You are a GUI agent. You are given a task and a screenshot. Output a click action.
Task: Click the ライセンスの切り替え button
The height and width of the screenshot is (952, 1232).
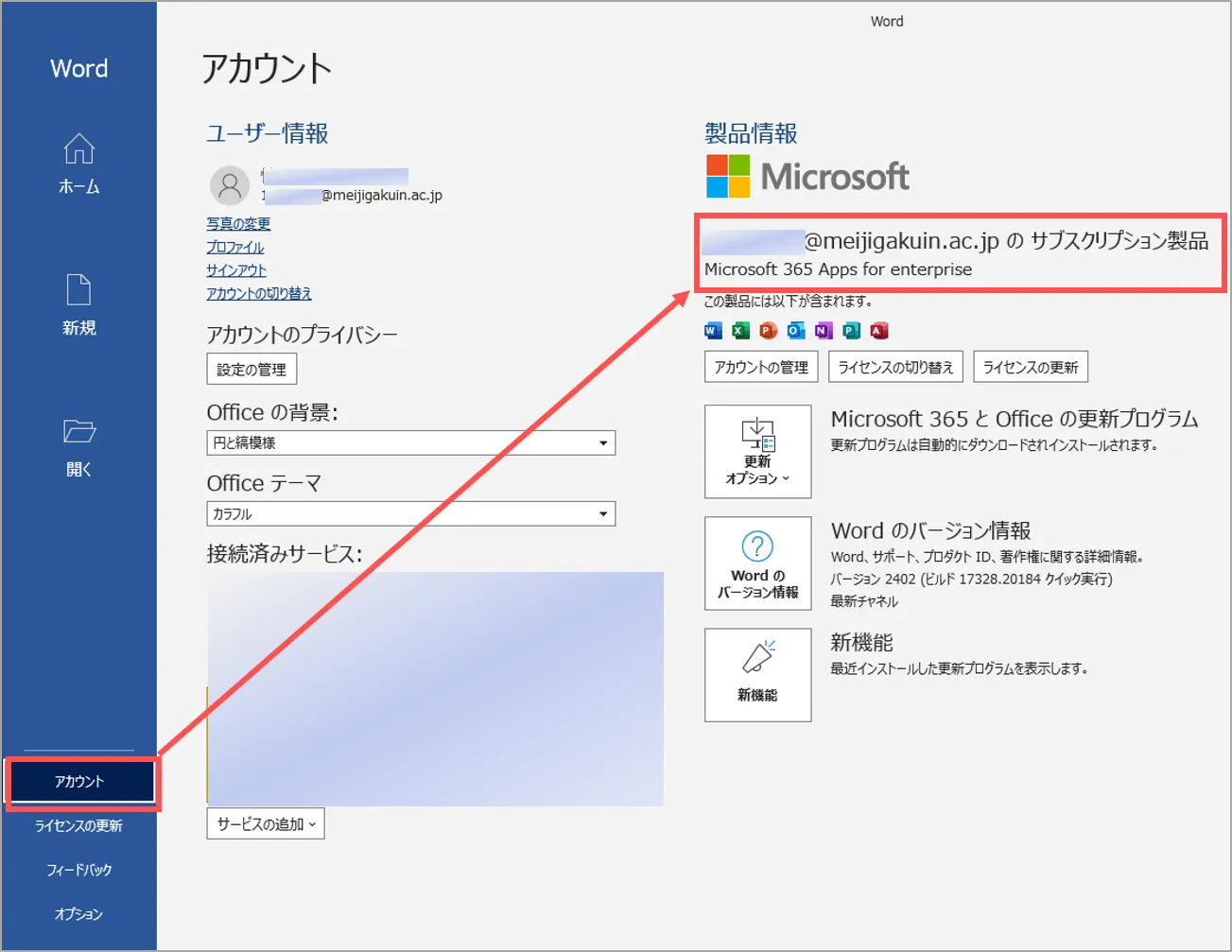(x=895, y=367)
